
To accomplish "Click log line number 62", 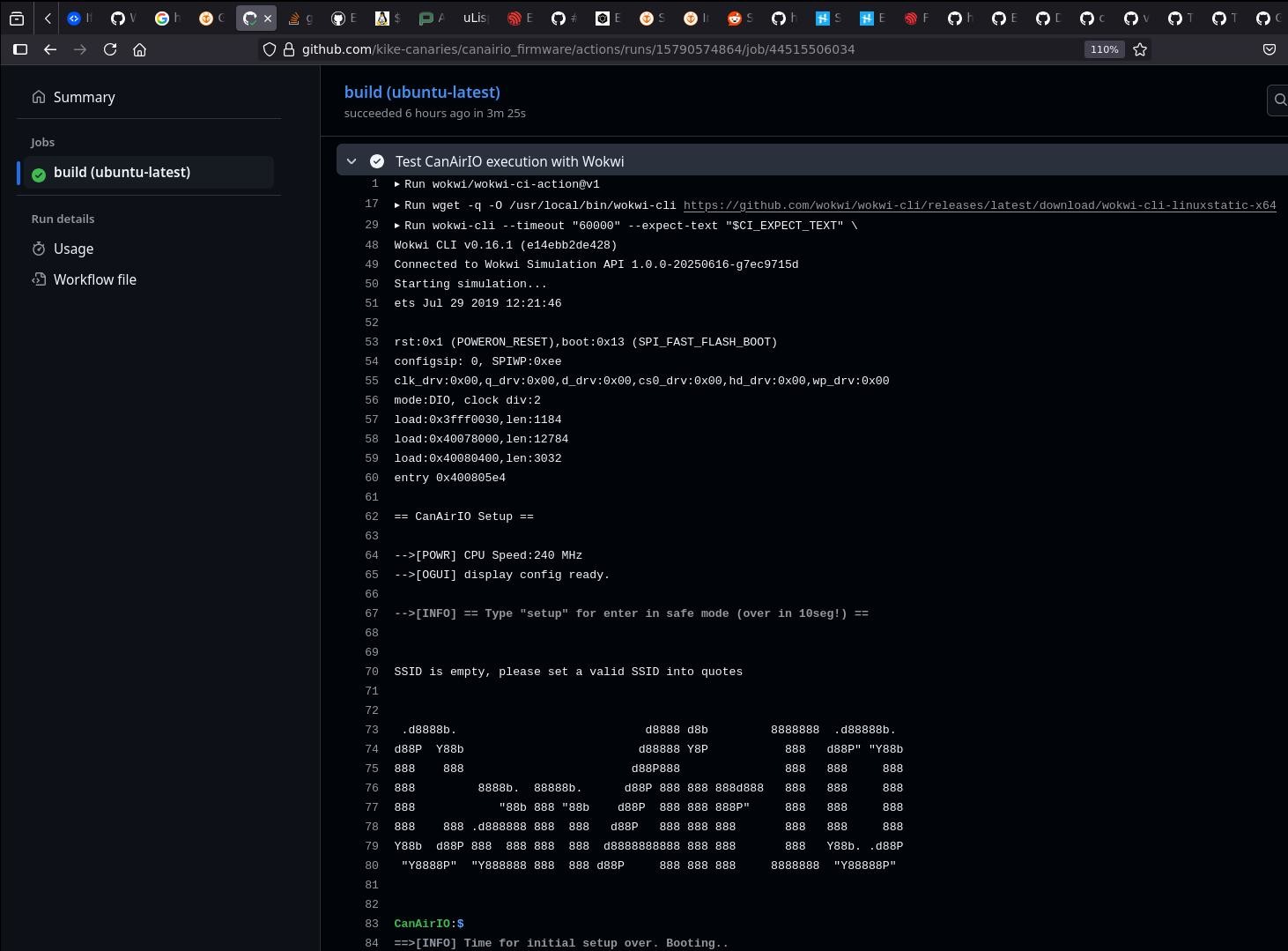I will (x=372, y=516).
